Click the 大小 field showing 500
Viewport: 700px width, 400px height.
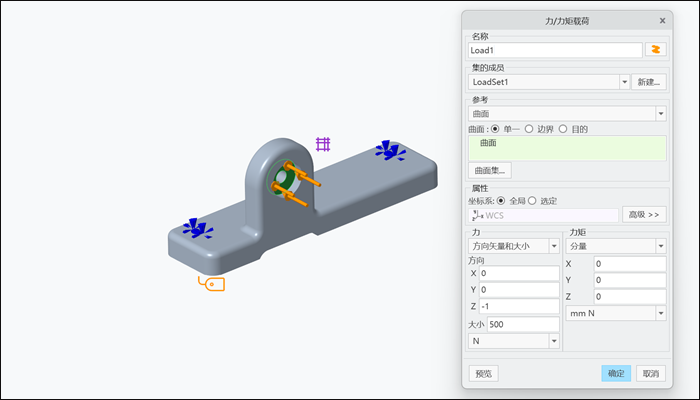523,325
